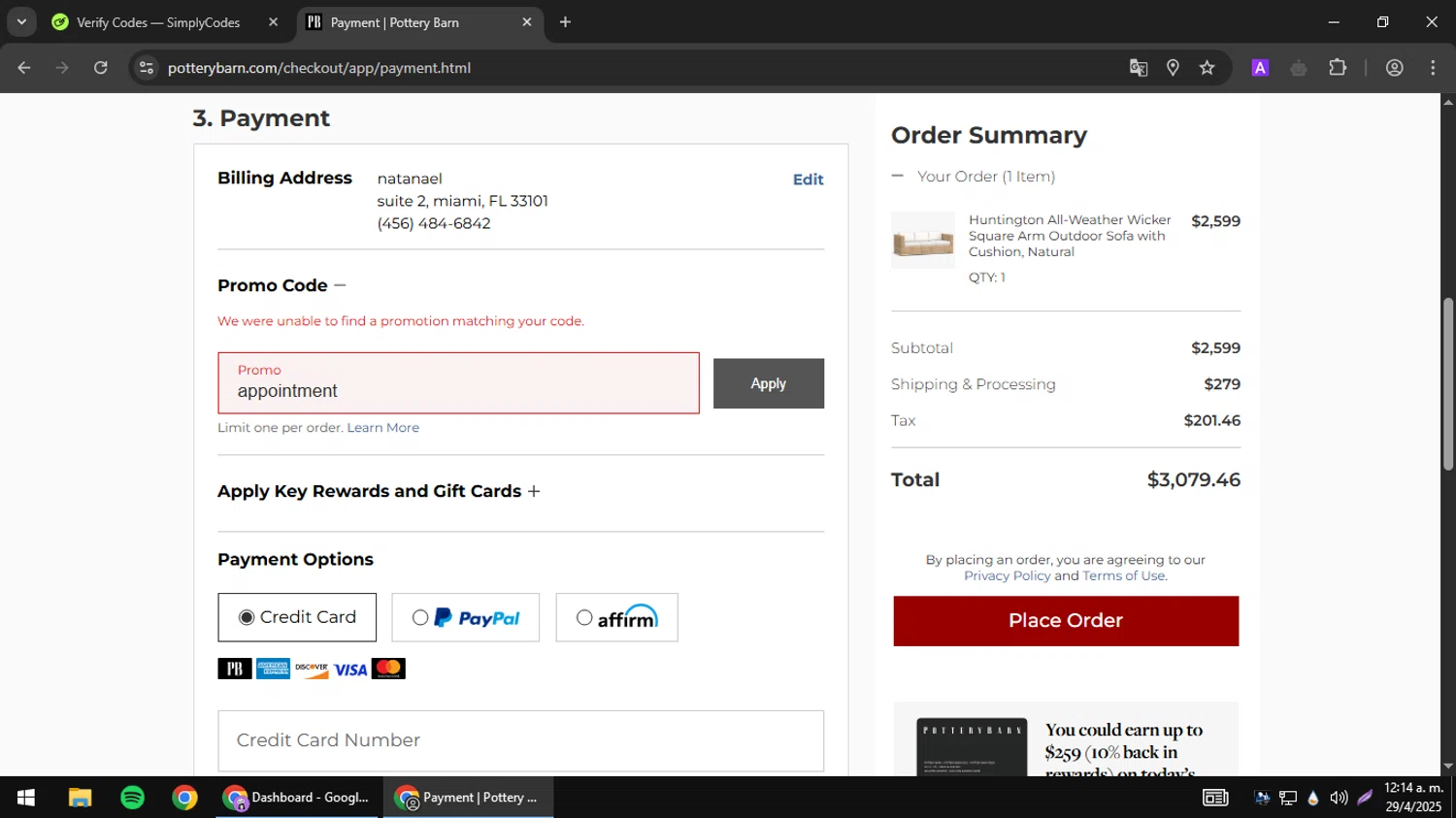
Task: Open the Learn More promo link
Action: pos(383,428)
